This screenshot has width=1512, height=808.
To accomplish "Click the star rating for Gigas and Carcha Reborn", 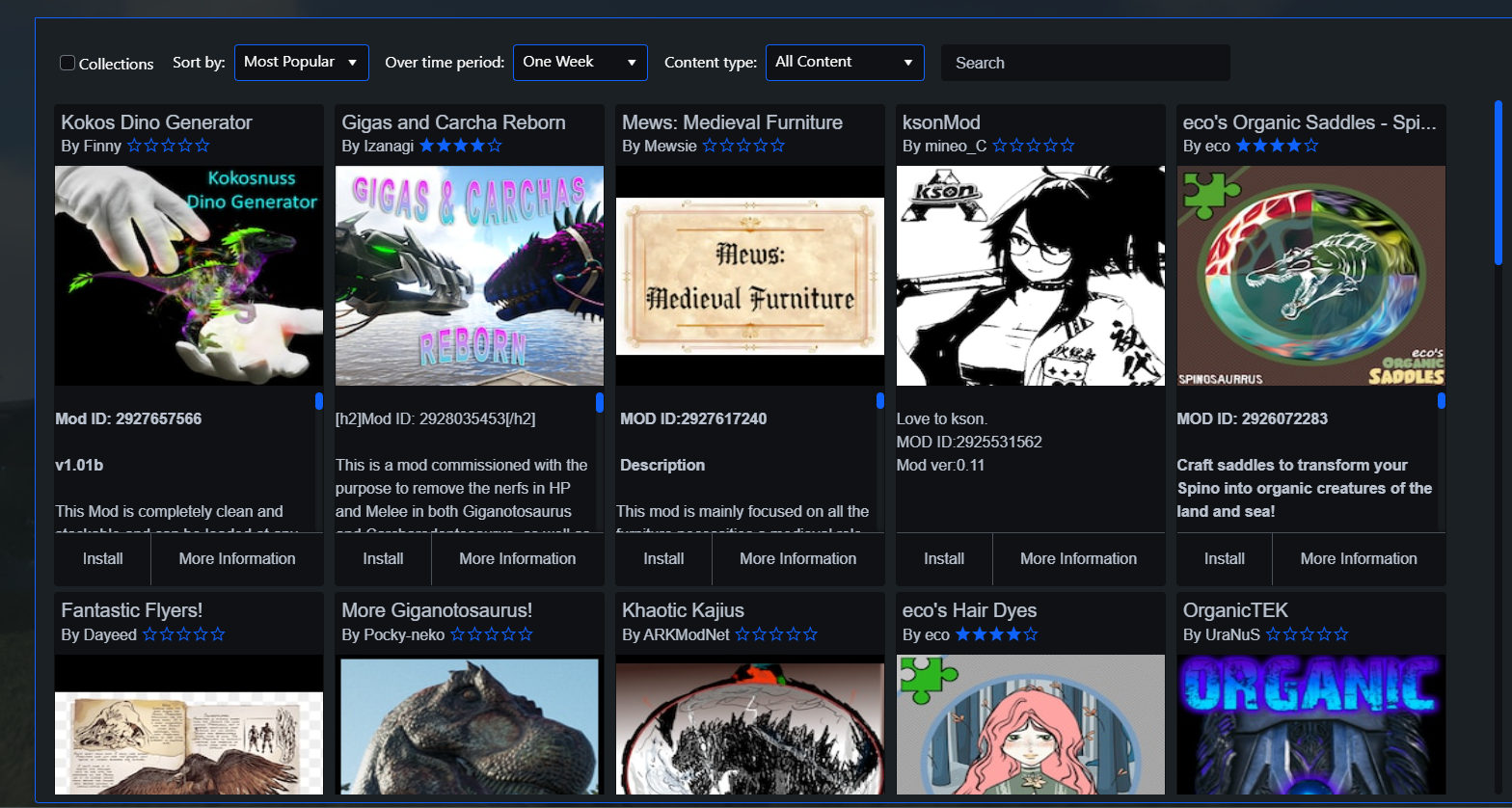I will click(460, 147).
